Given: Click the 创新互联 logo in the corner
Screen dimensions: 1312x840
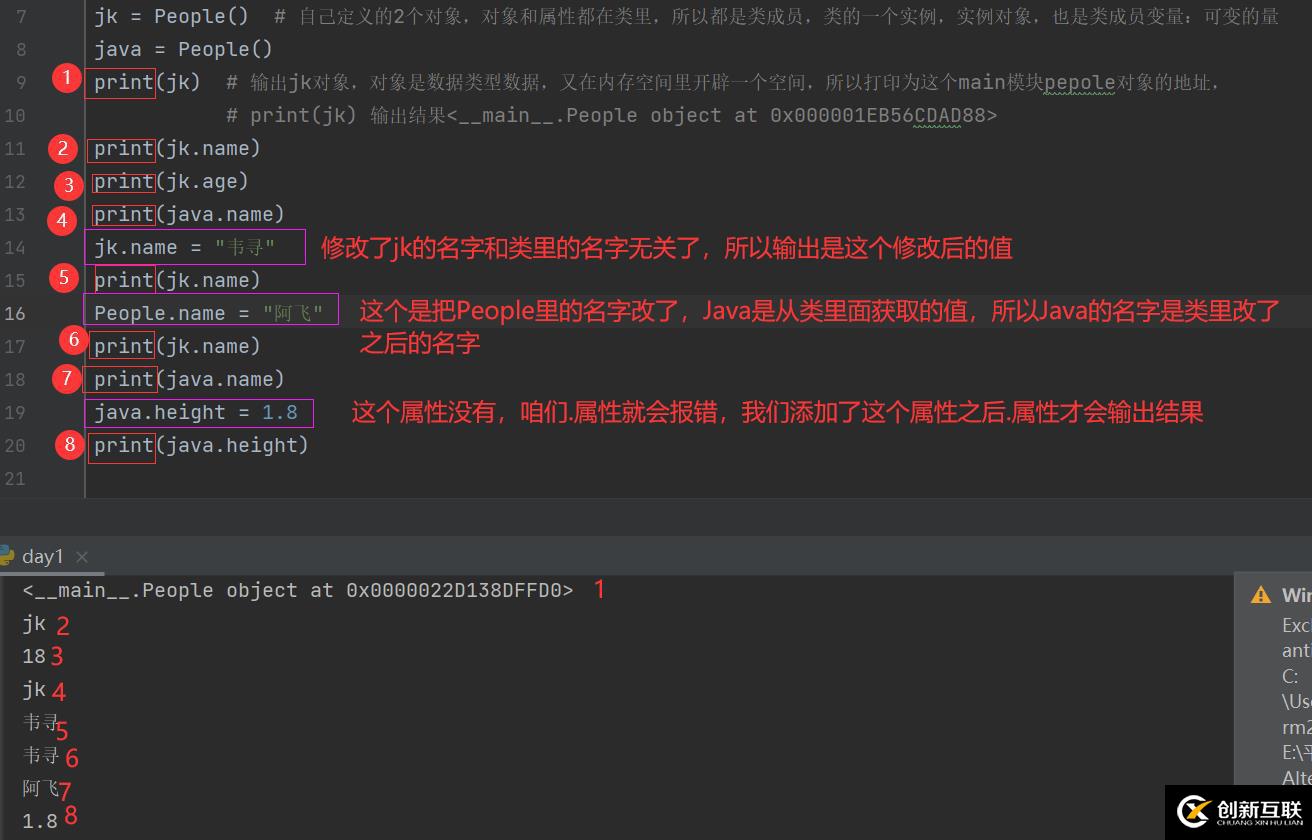Looking at the screenshot, I should pos(1240,808).
